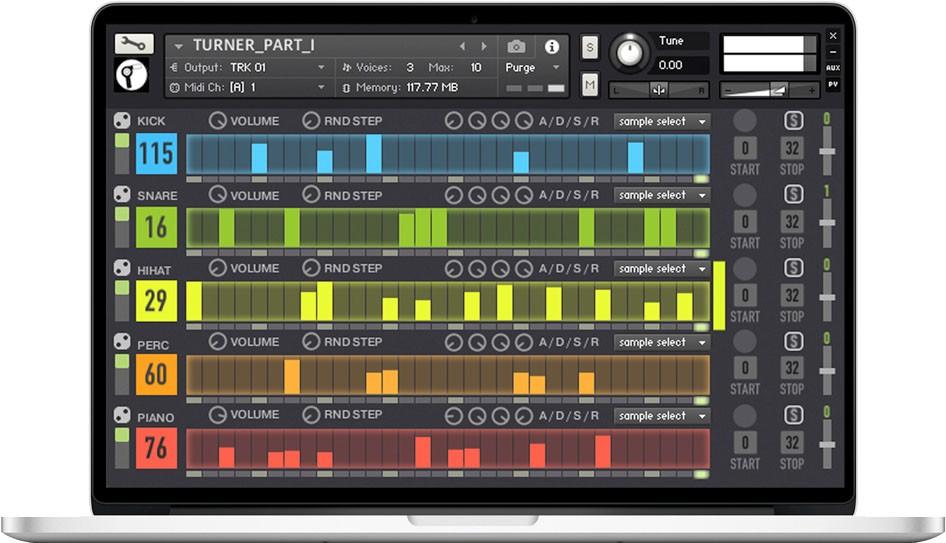Click the next preset right arrow
The height and width of the screenshot is (543, 946).
[485, 47]
